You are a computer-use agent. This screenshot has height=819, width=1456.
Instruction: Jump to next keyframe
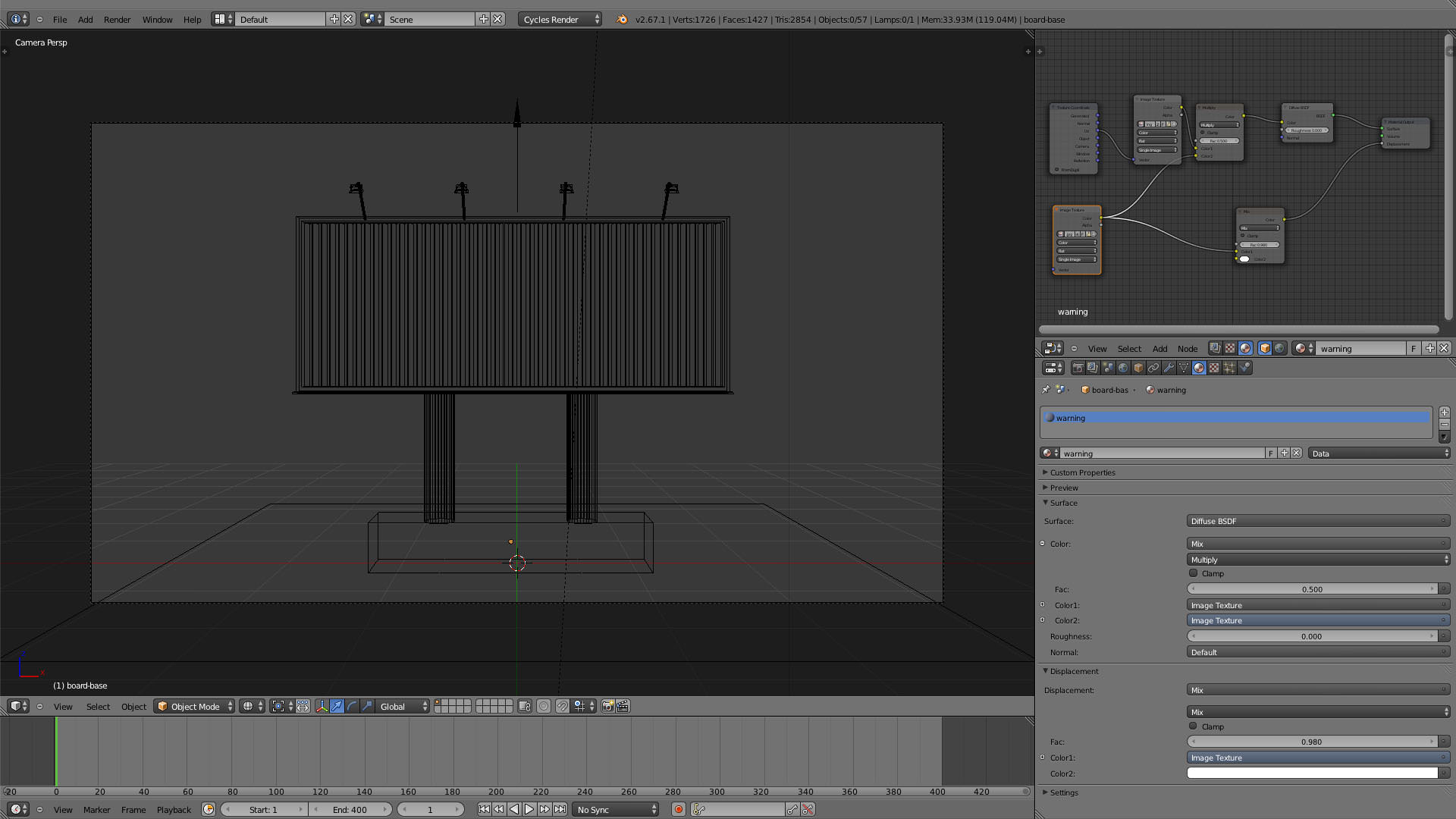544,809
